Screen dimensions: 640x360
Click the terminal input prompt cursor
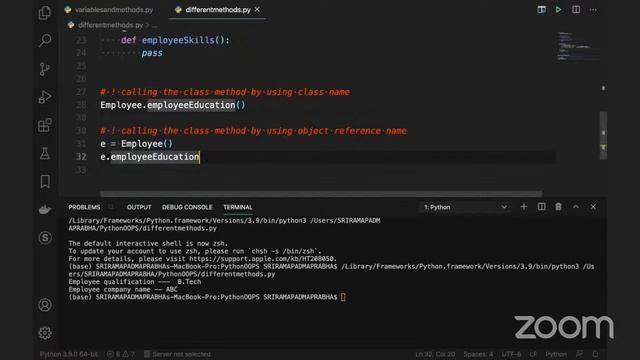click(x=343, y=297)
